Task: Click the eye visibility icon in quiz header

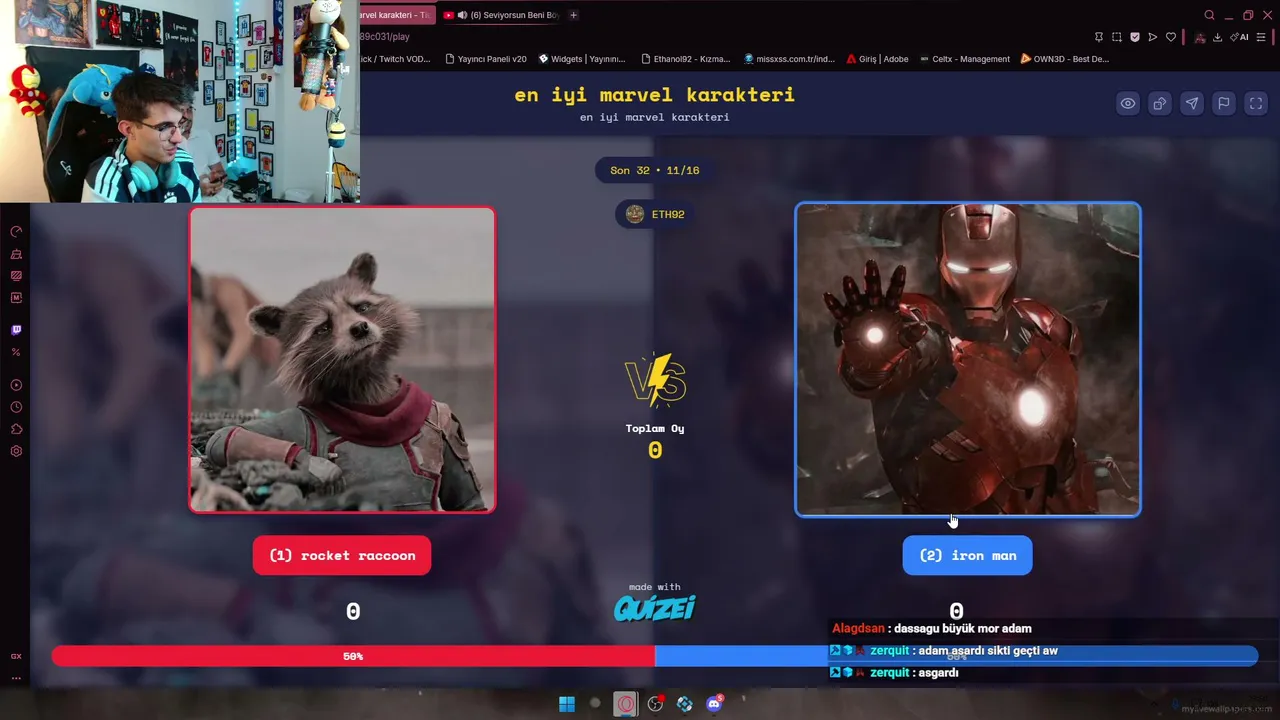Action: pyautogui.click(x=1128, y=103)
